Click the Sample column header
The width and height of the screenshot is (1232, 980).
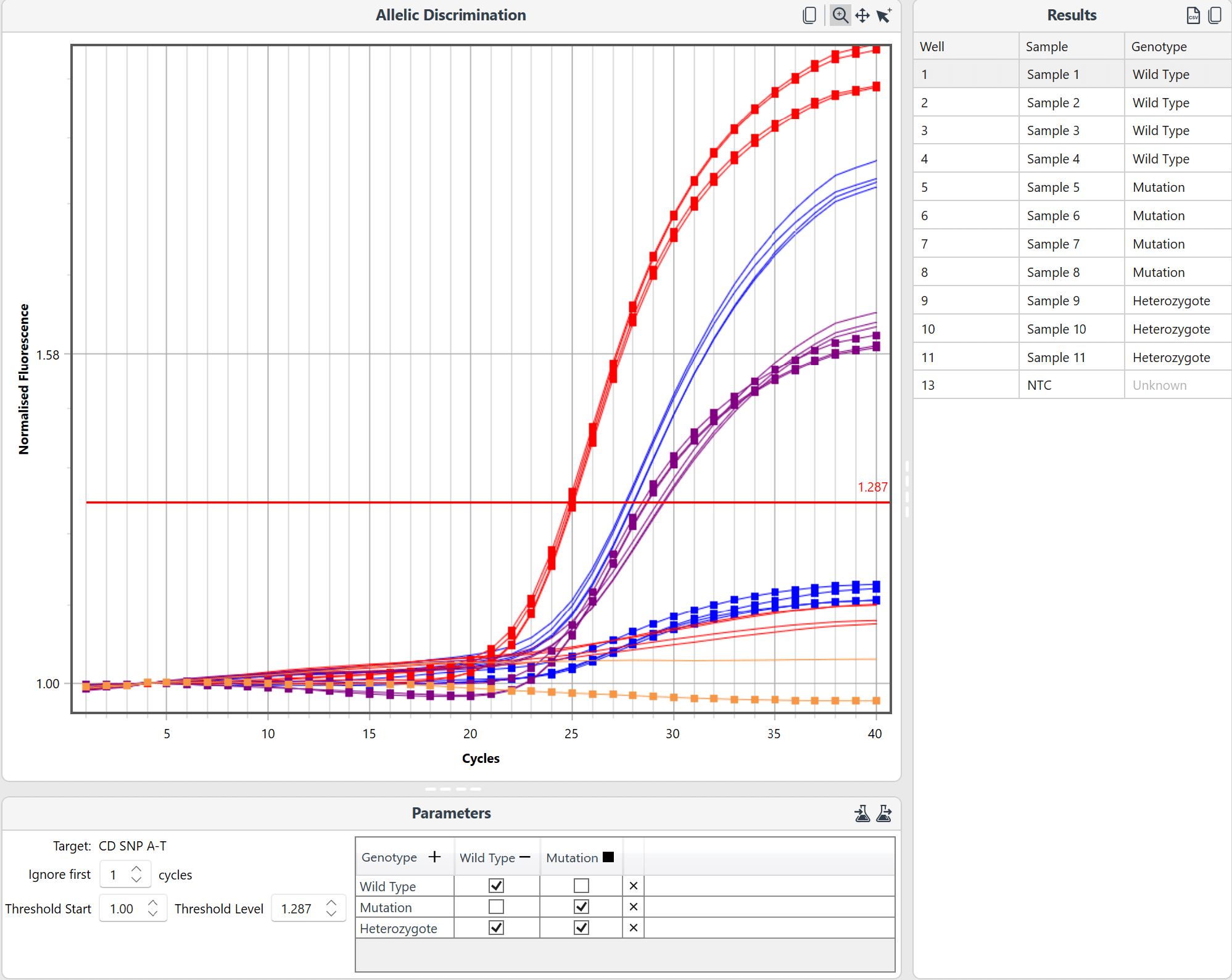click(x=1046, y=46)
